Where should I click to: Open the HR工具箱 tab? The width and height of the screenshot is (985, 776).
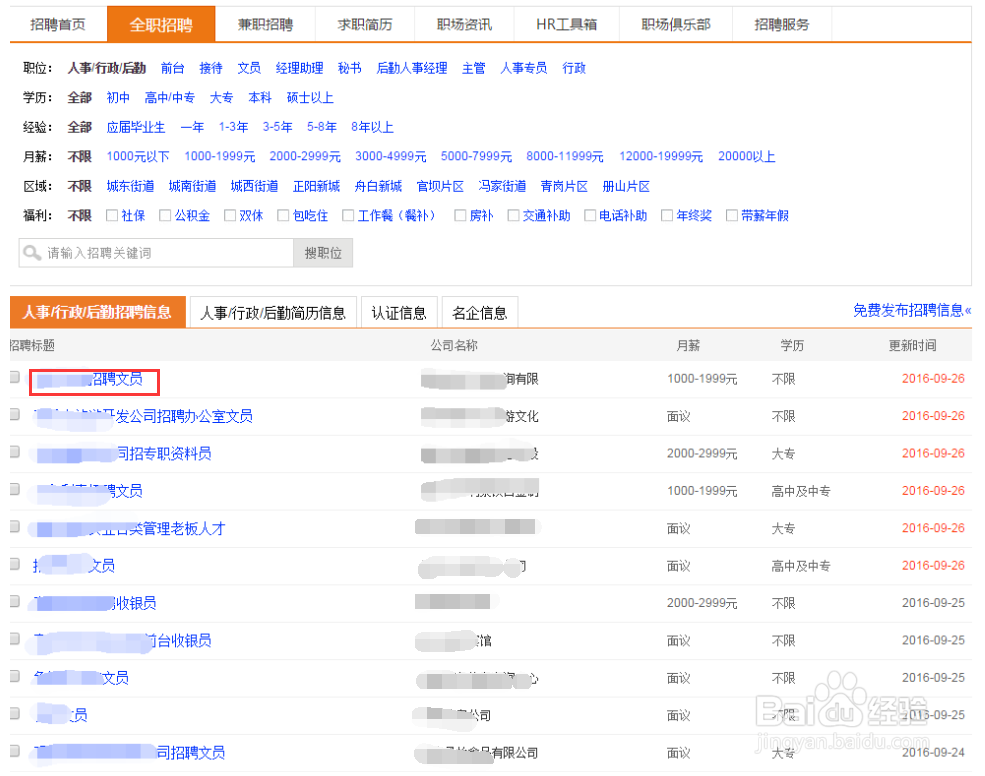pos(567,25)
